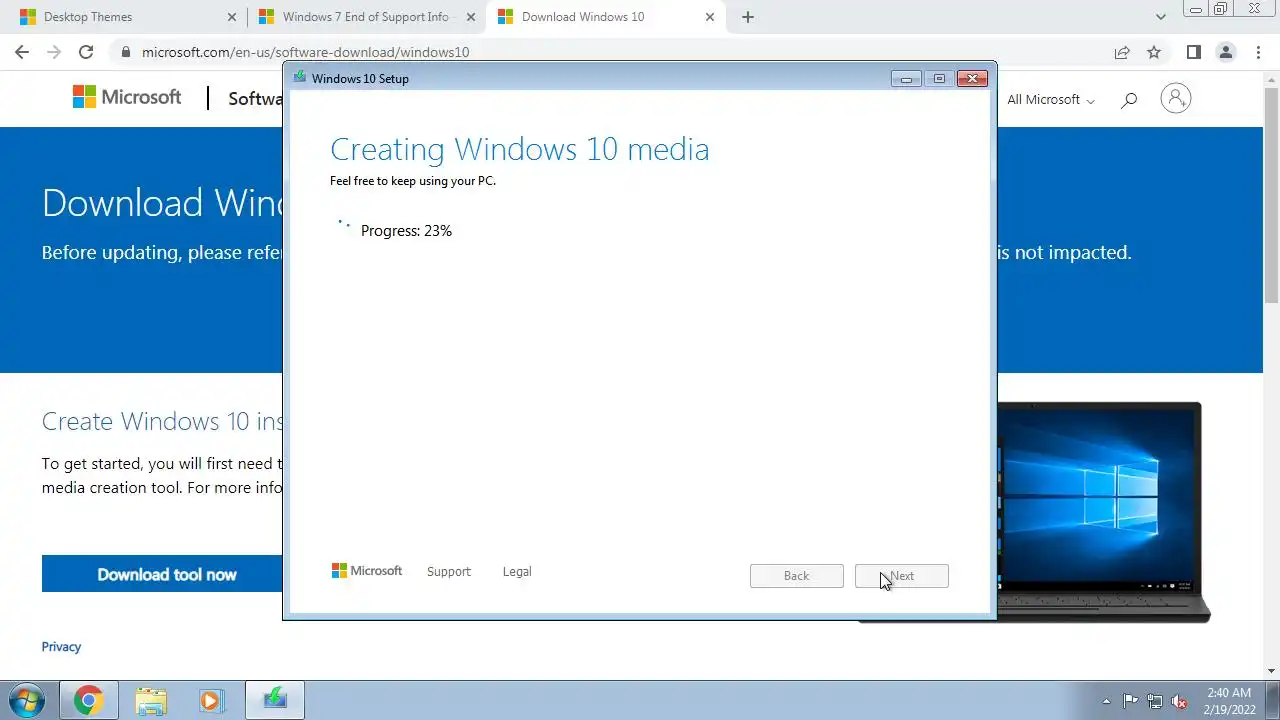This screenshot has height=720, width=1280.
Task: Click the Microsoft account sign-in icon
Action: click(1176, 98)
